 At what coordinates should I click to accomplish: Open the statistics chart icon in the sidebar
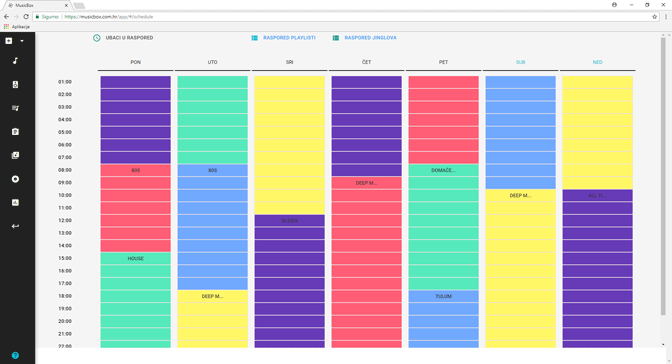15,202
